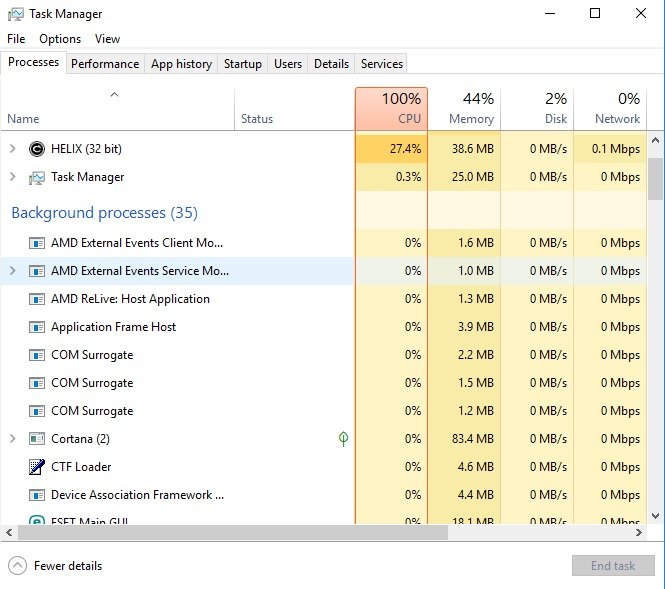The height and width of the screenshot is (589, 665).
Task: Click the vertical scrollbar thumb
Action: coord(656,179)
